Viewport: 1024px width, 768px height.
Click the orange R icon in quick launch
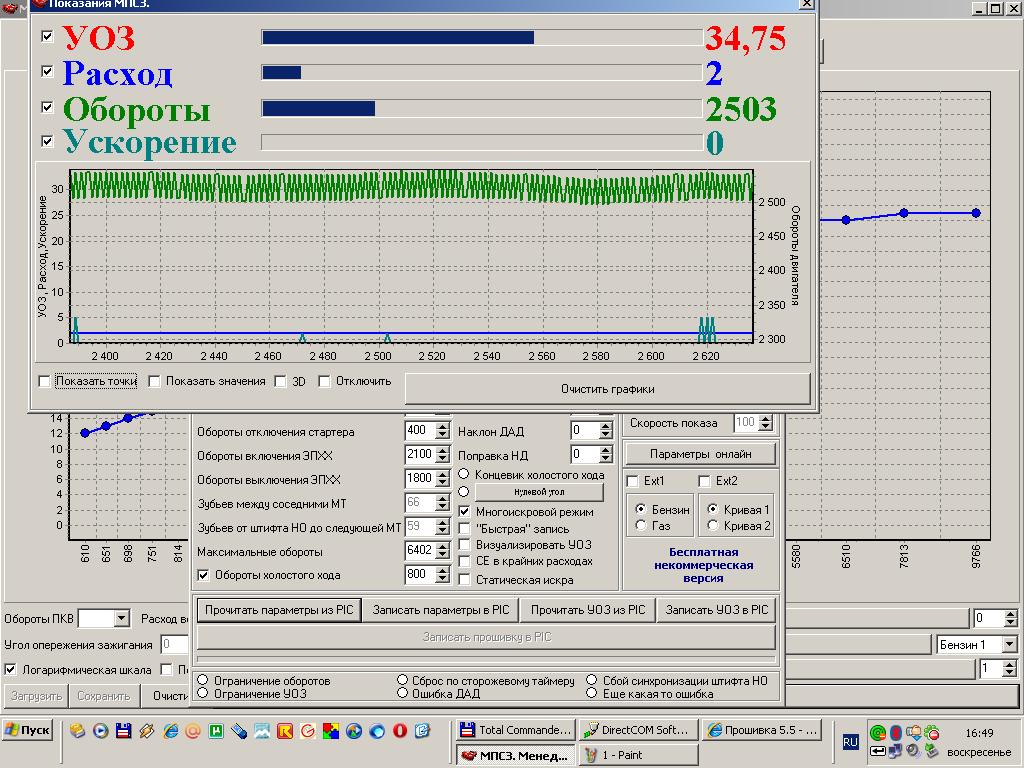(285, 731)
